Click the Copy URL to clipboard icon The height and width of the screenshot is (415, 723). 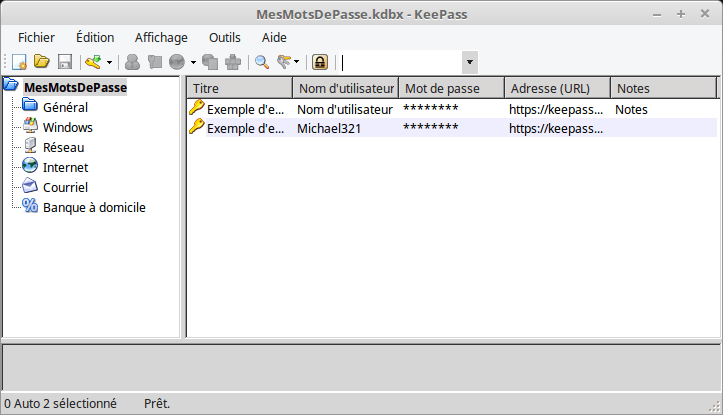[210, 61]
